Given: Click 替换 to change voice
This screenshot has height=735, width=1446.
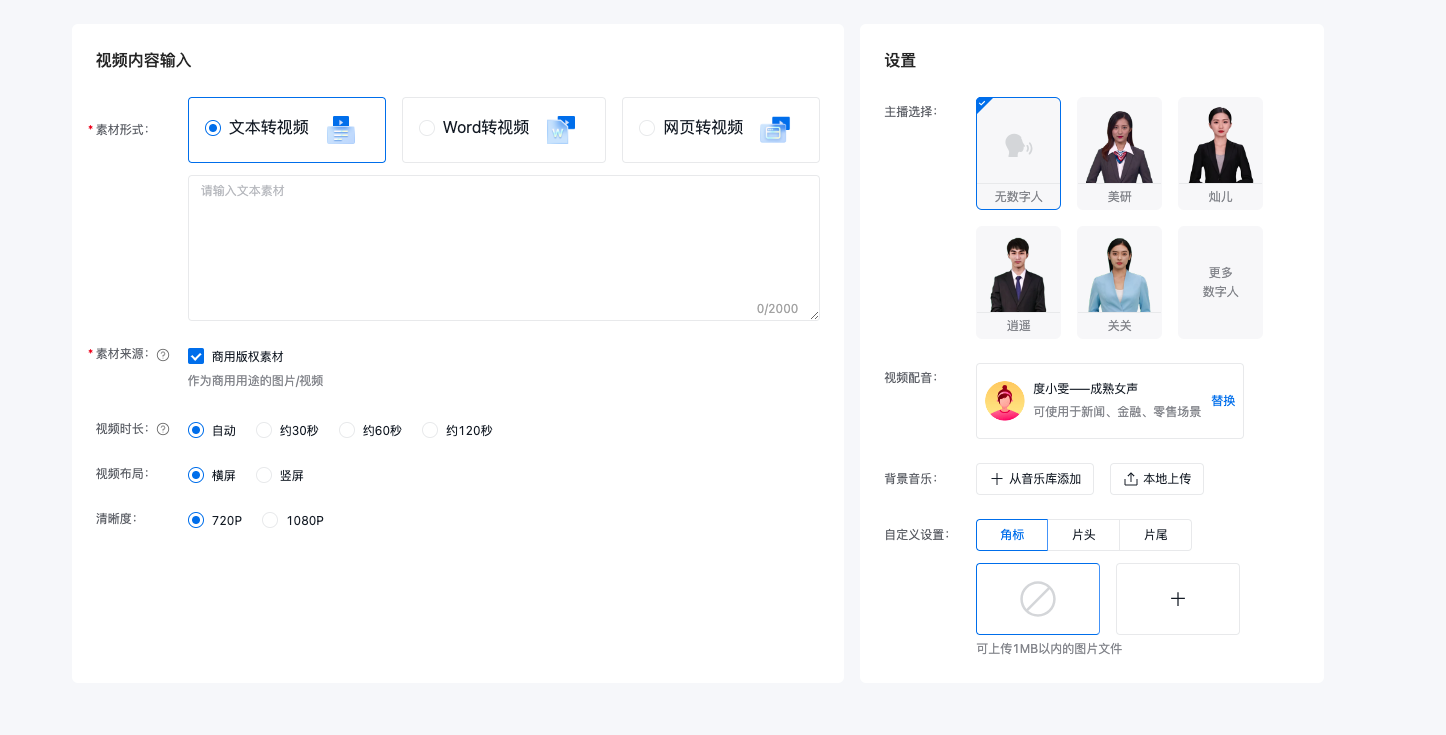Looking at the screenshot, I should [x=1223, y=401].
